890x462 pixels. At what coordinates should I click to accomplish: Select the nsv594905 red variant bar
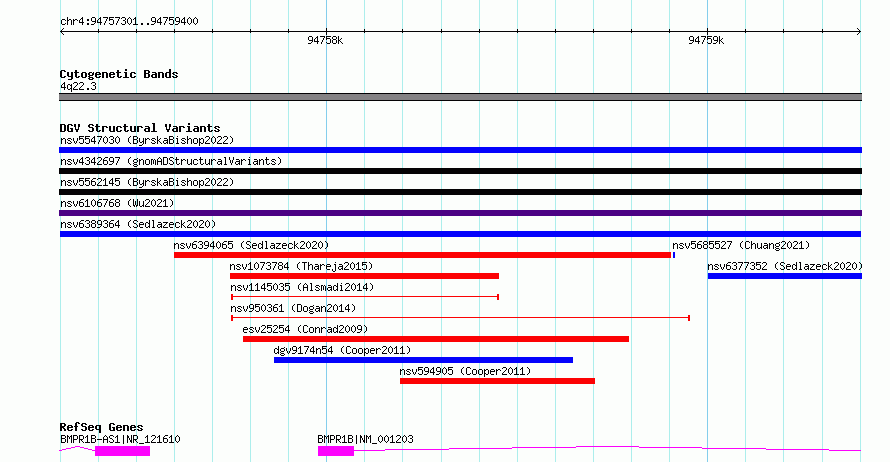point(497,381)
